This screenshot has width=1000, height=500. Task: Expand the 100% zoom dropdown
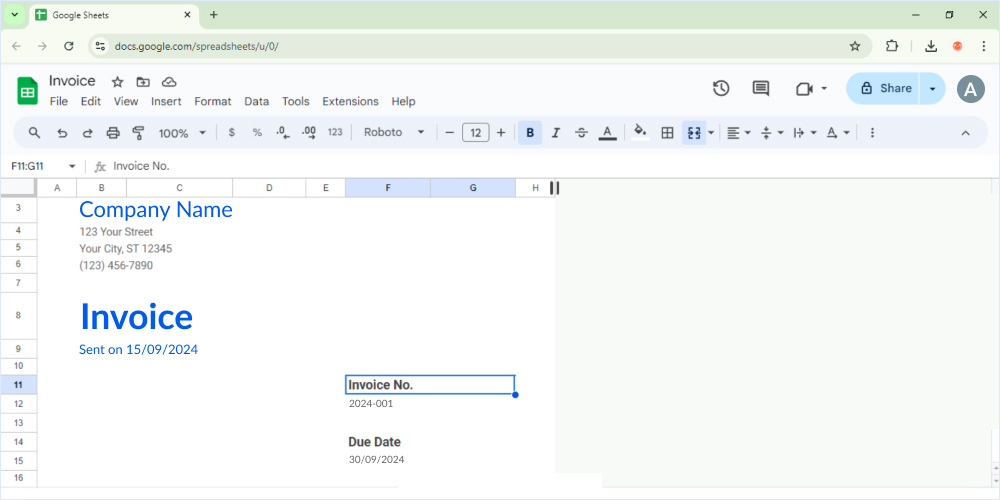(x=182, y=133)
